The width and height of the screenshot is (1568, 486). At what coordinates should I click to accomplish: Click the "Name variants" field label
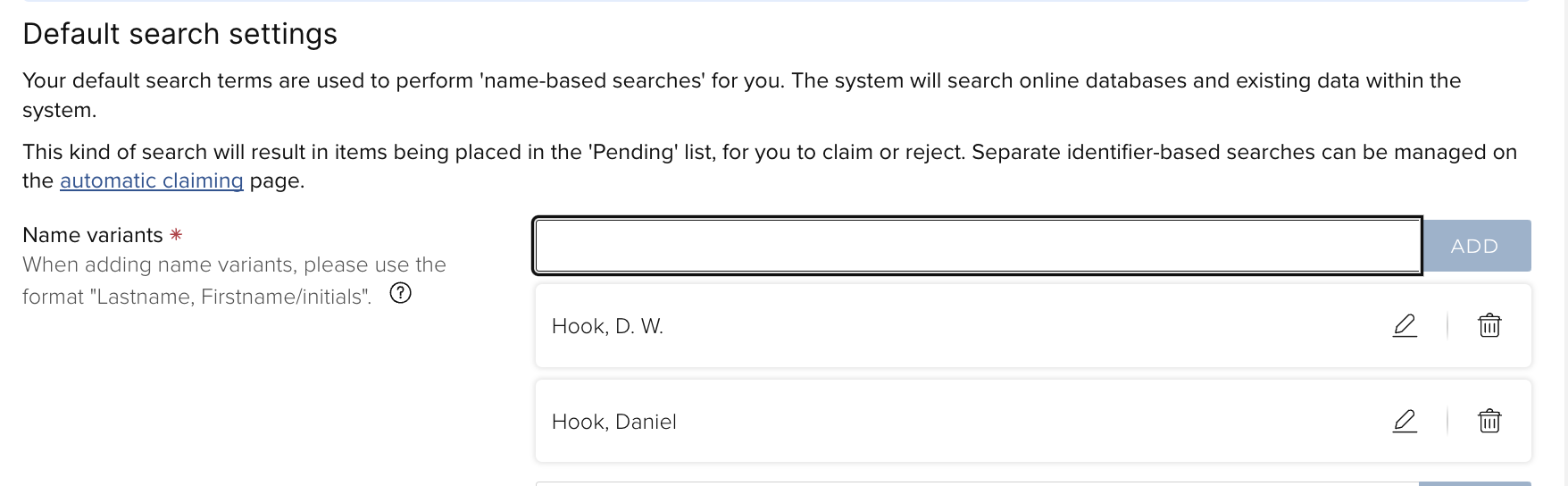93,235
